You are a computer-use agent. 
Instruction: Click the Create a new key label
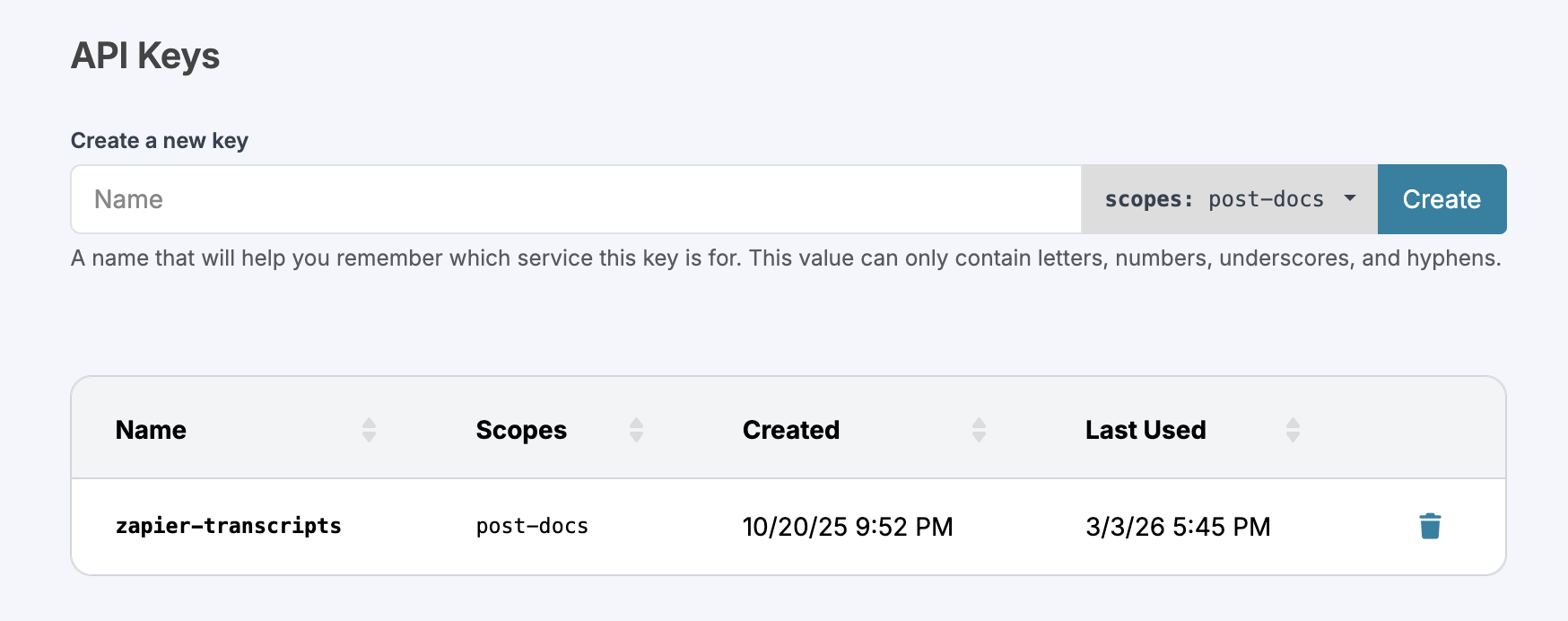click(160, 141)
